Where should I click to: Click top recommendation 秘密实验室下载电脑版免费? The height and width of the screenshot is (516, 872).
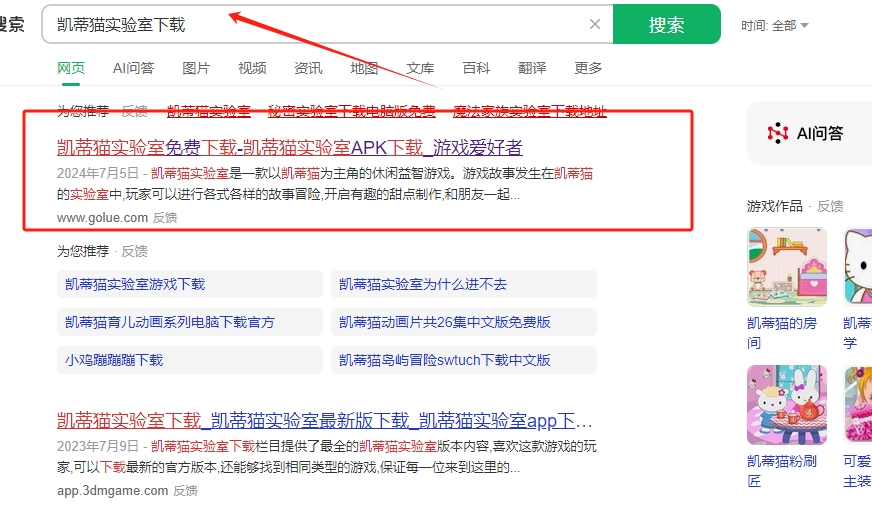click(x=351, y=111)
